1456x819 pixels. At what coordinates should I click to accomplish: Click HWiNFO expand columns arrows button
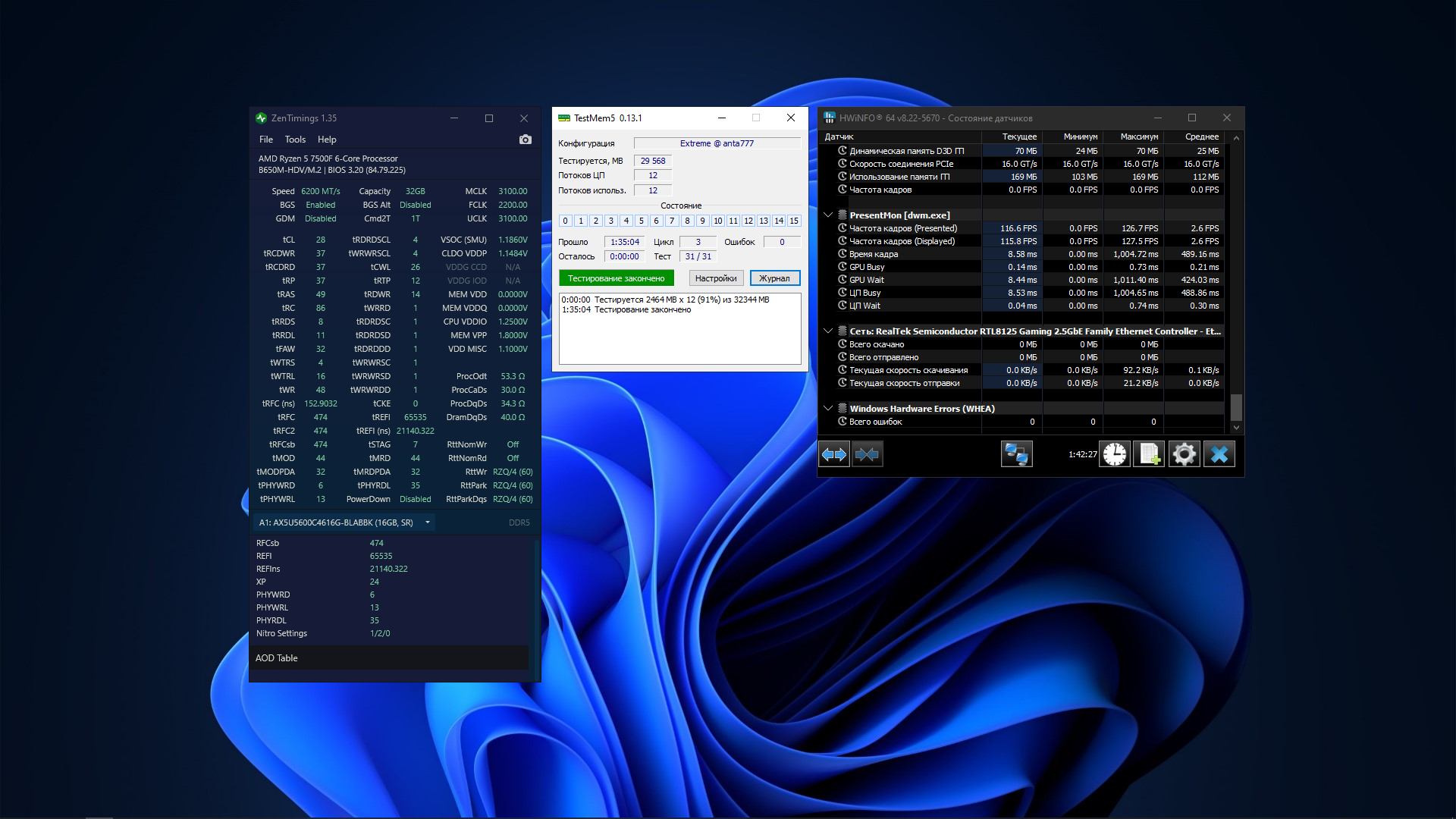pyautogui.click(x=834, y=454)
